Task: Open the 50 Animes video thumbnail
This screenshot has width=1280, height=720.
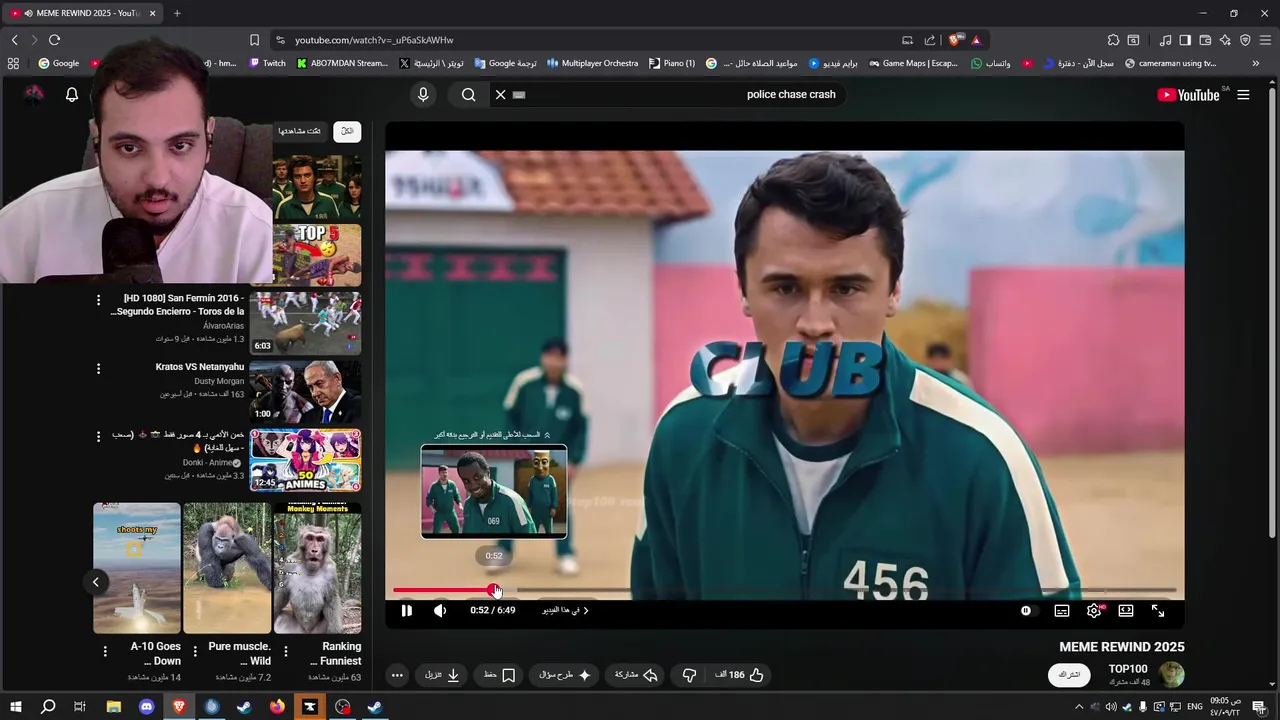Action: coord(305,460)
